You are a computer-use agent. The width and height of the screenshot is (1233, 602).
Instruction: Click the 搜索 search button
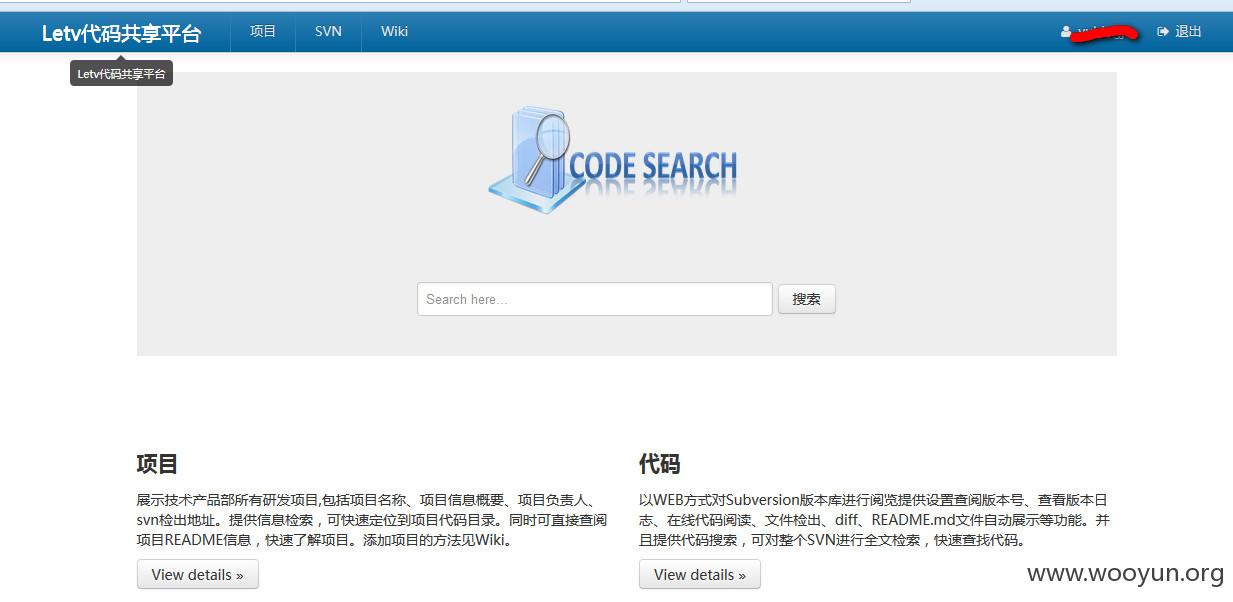click(x=807, y=299)
